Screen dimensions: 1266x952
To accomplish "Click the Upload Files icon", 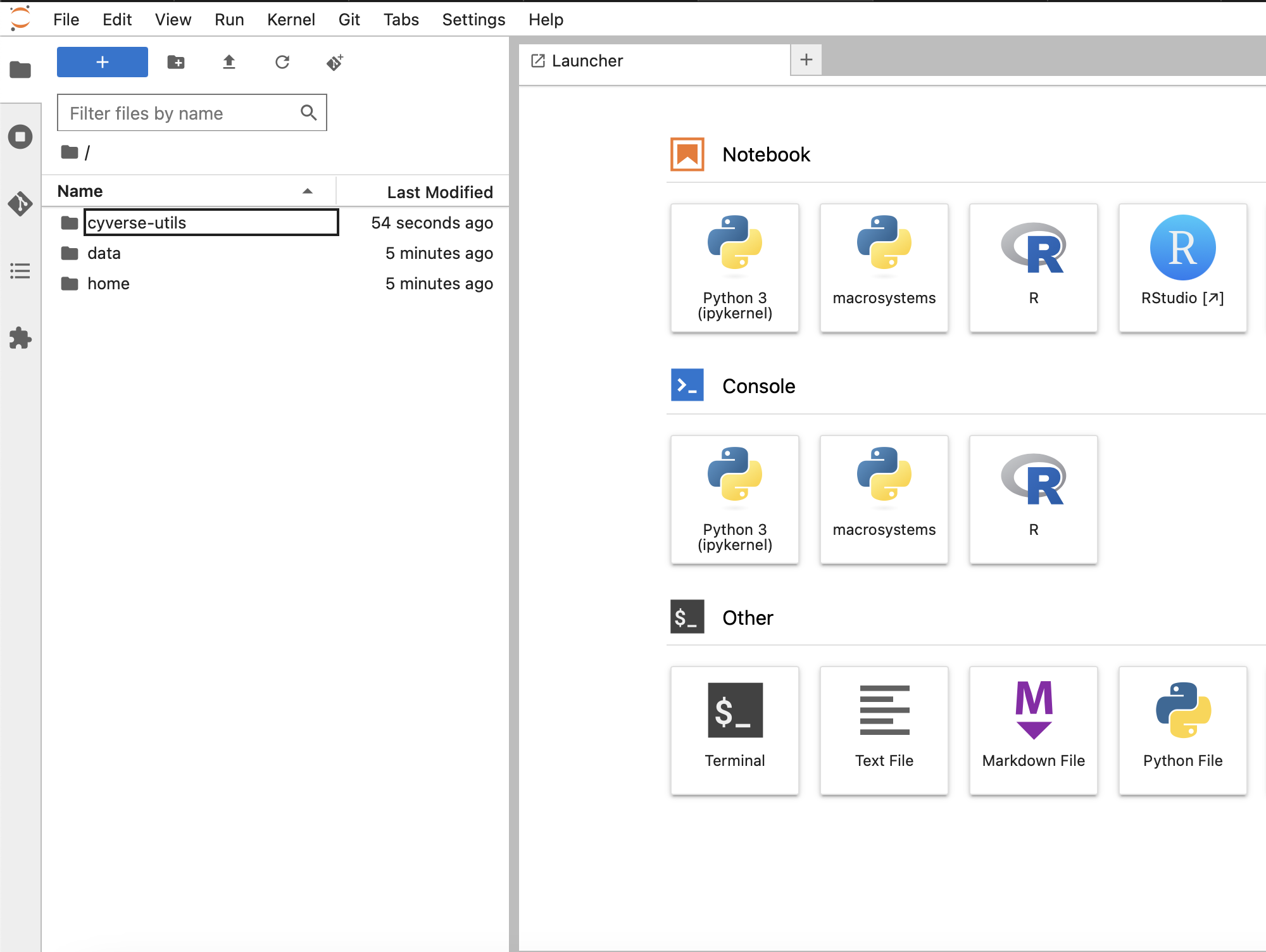I will coord(229,62).
